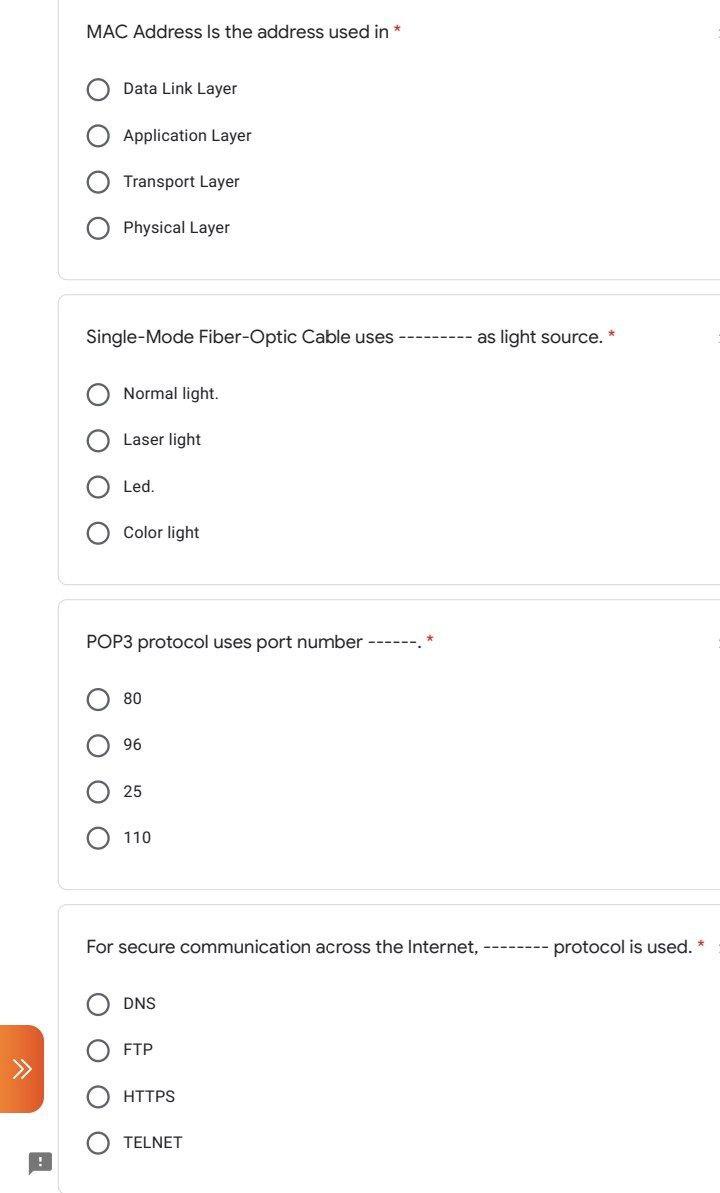The height and width of the screenshot is (1193, 720).
Task: Choose Color light option
Action: point(97,532)
